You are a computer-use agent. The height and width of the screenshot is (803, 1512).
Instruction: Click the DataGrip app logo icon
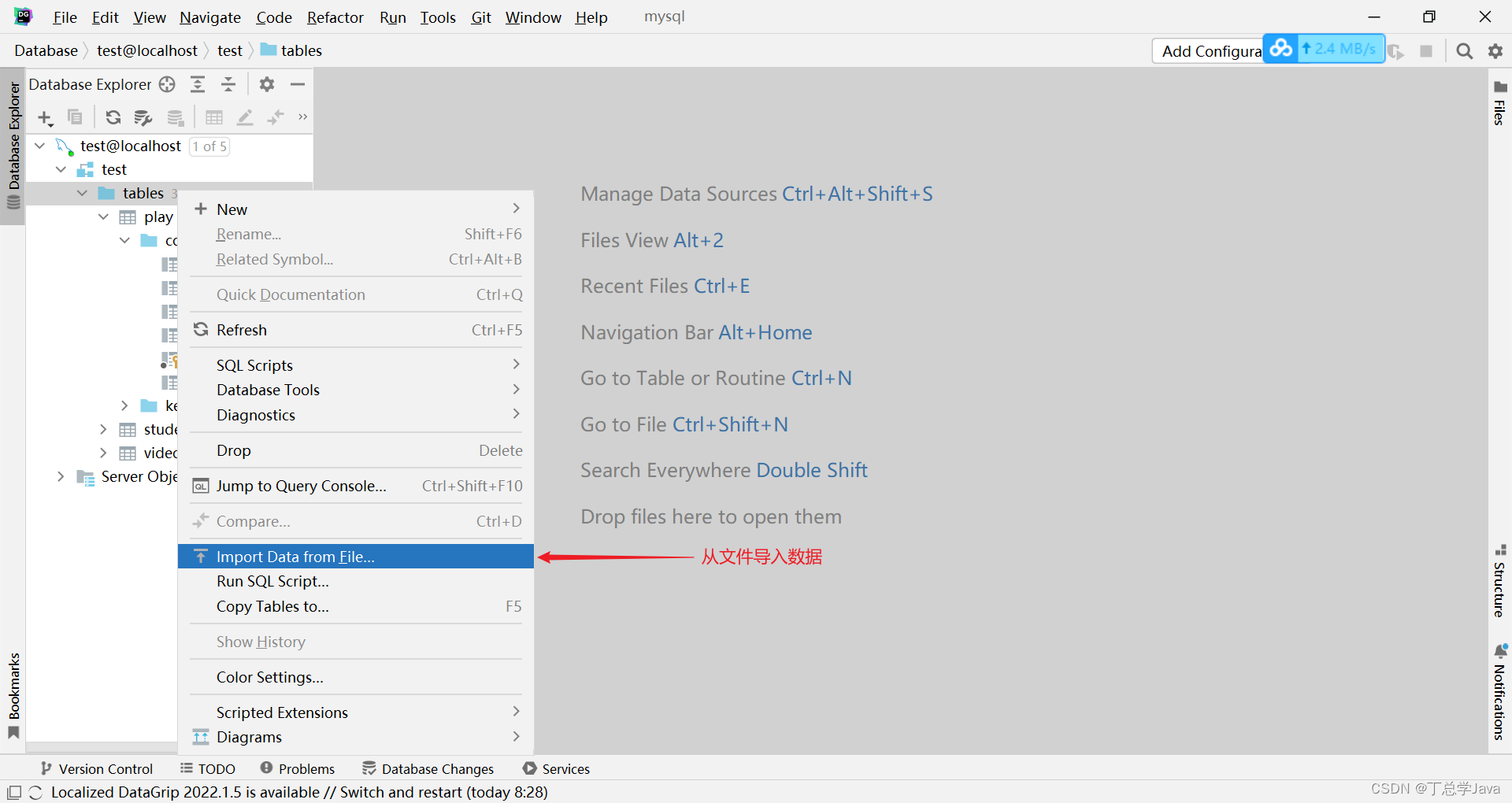coord(24,17)
